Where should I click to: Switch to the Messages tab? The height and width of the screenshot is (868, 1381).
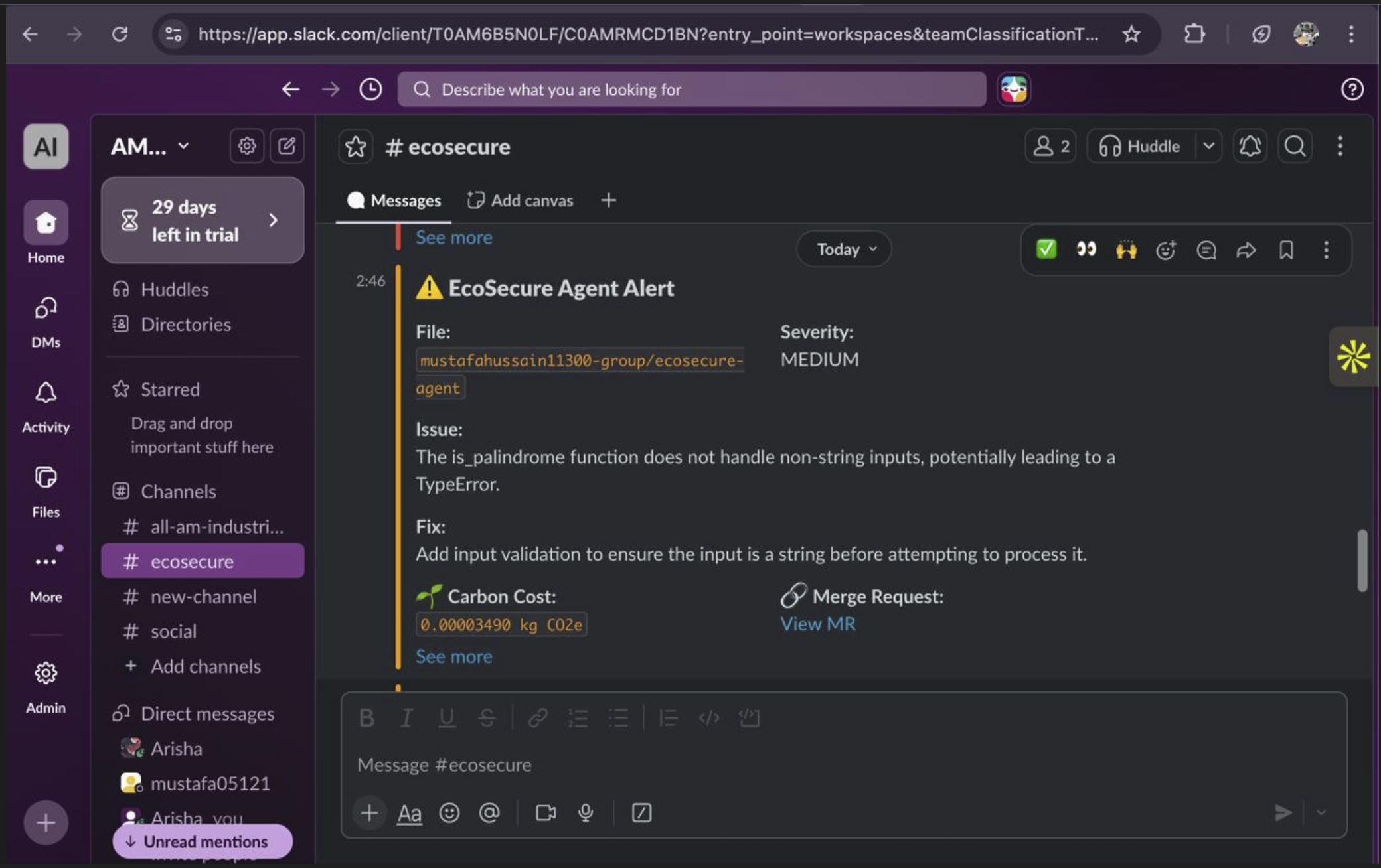point(394,200)
